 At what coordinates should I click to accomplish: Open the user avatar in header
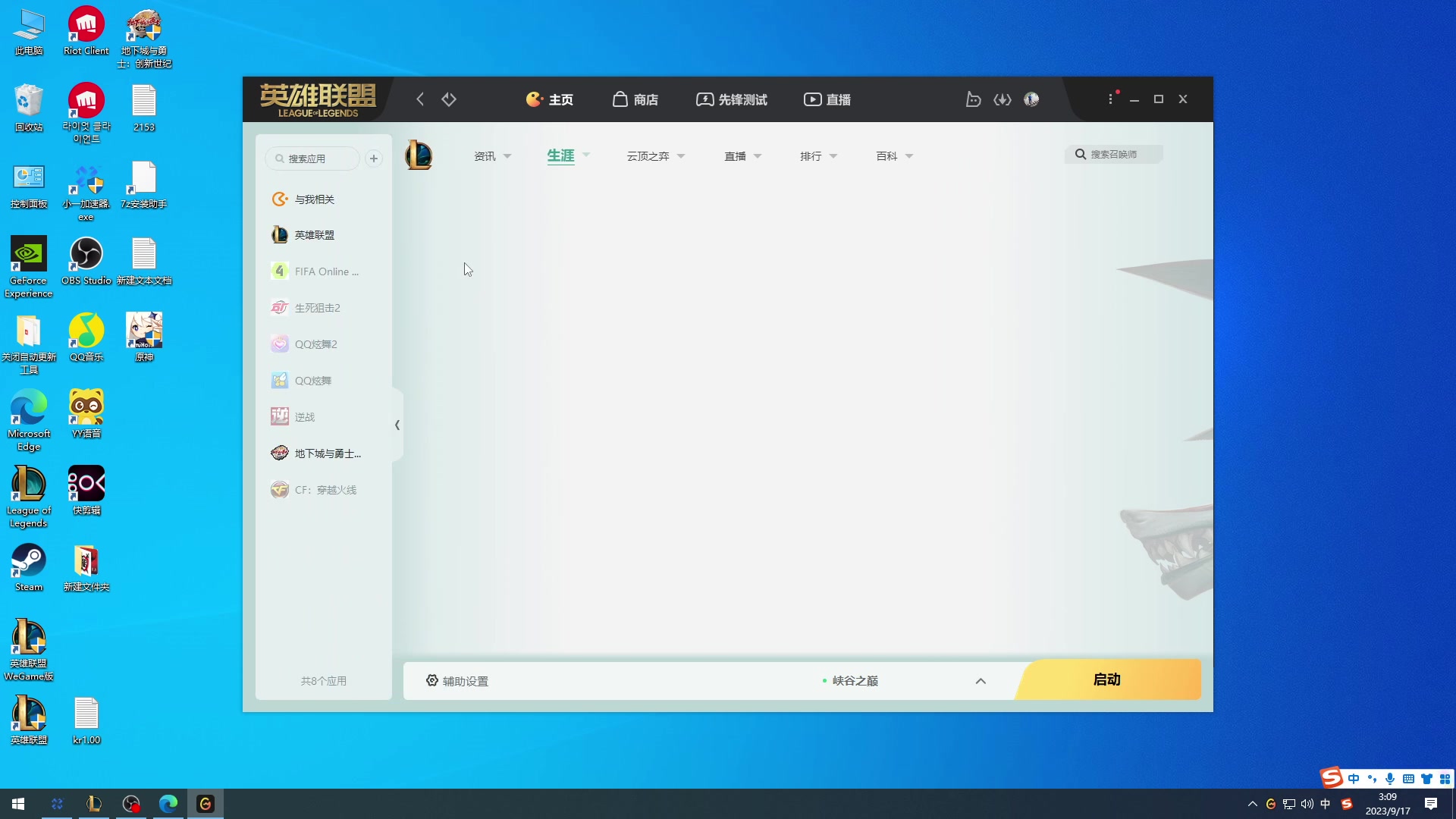(x=1031, y=99)
